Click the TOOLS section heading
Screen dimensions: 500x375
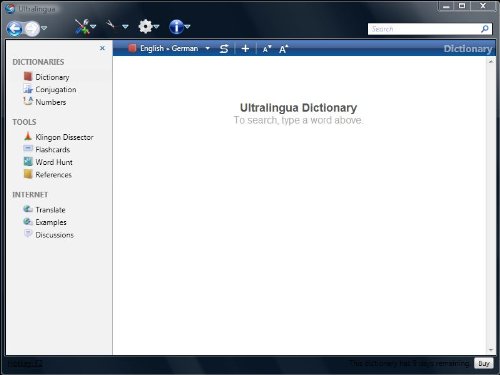click(24, 122)
